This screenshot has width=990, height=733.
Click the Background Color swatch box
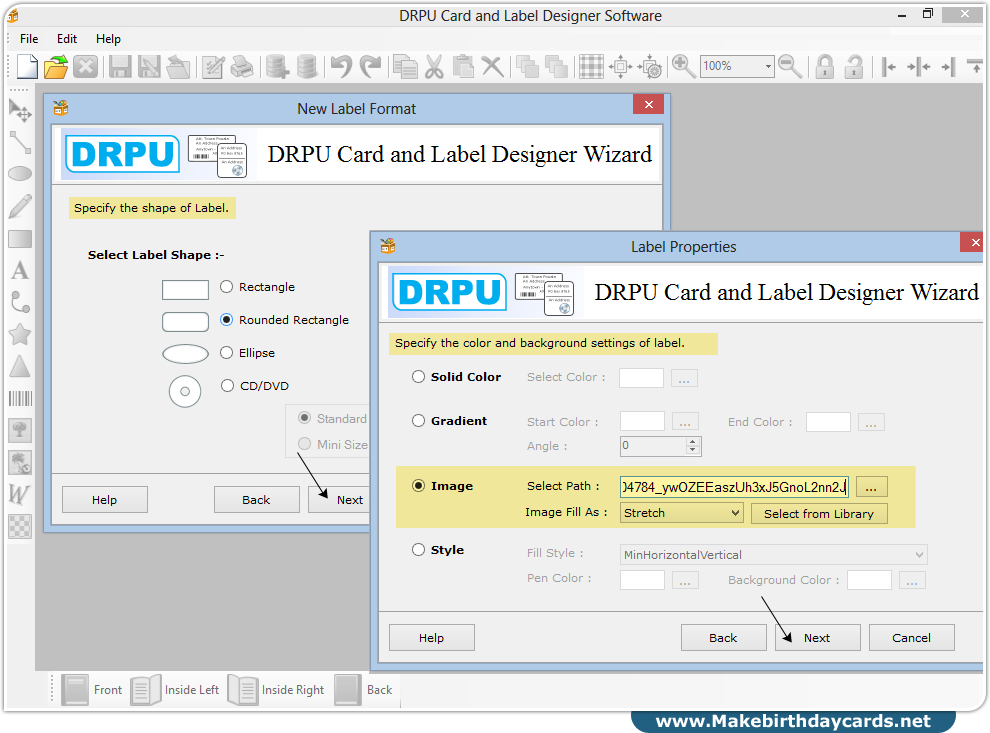coord(869,580)
